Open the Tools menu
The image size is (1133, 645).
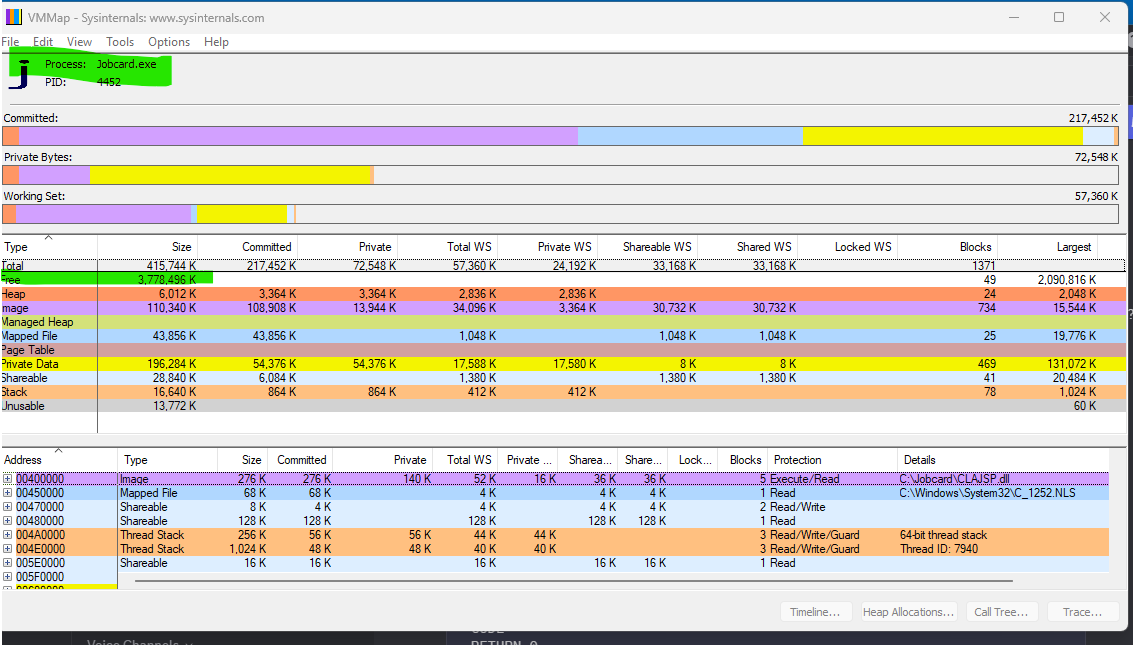click(120, 42)
